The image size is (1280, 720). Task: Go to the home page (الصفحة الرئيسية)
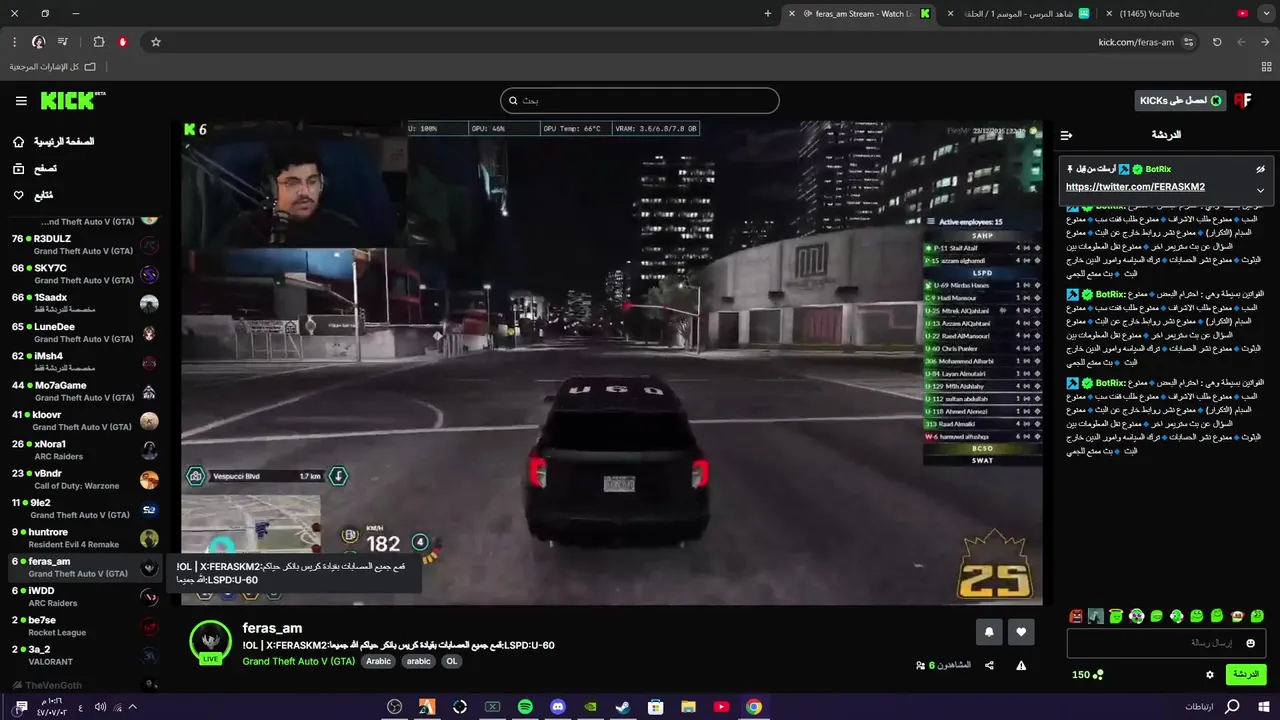point(53,141)
